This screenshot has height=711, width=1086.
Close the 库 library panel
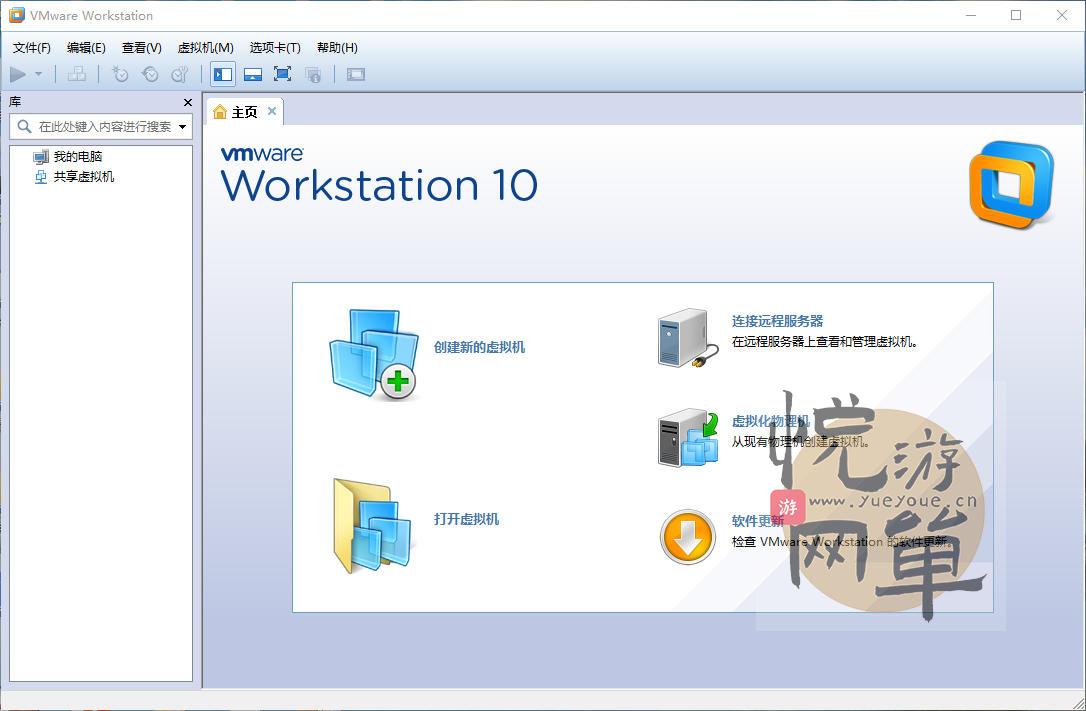(x=188, y=102)
